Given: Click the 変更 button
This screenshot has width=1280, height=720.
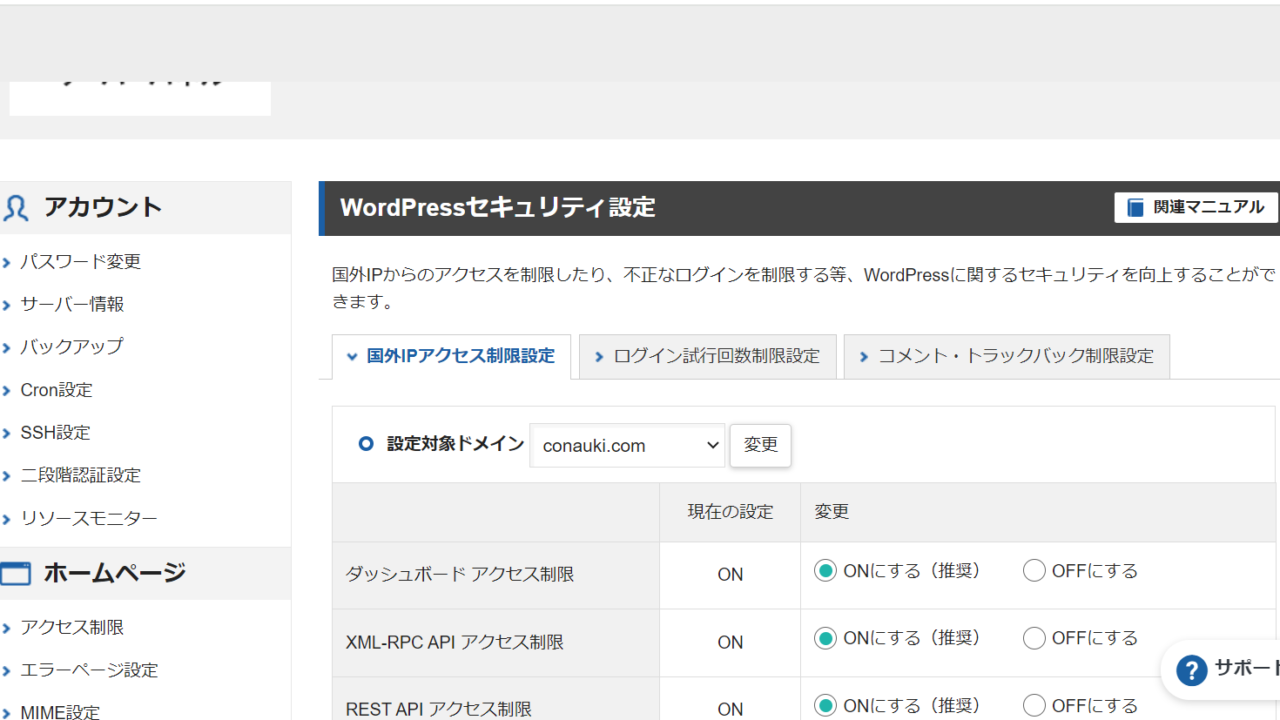Looking at the screenshot, I should coord(761,445).
